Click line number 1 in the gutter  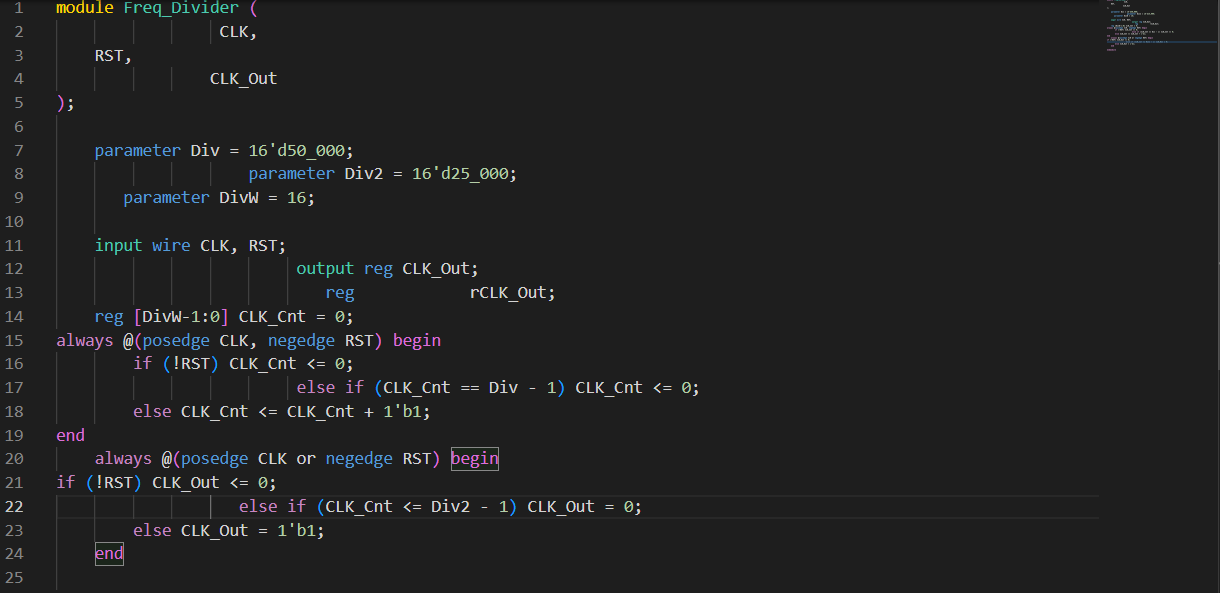17,8
